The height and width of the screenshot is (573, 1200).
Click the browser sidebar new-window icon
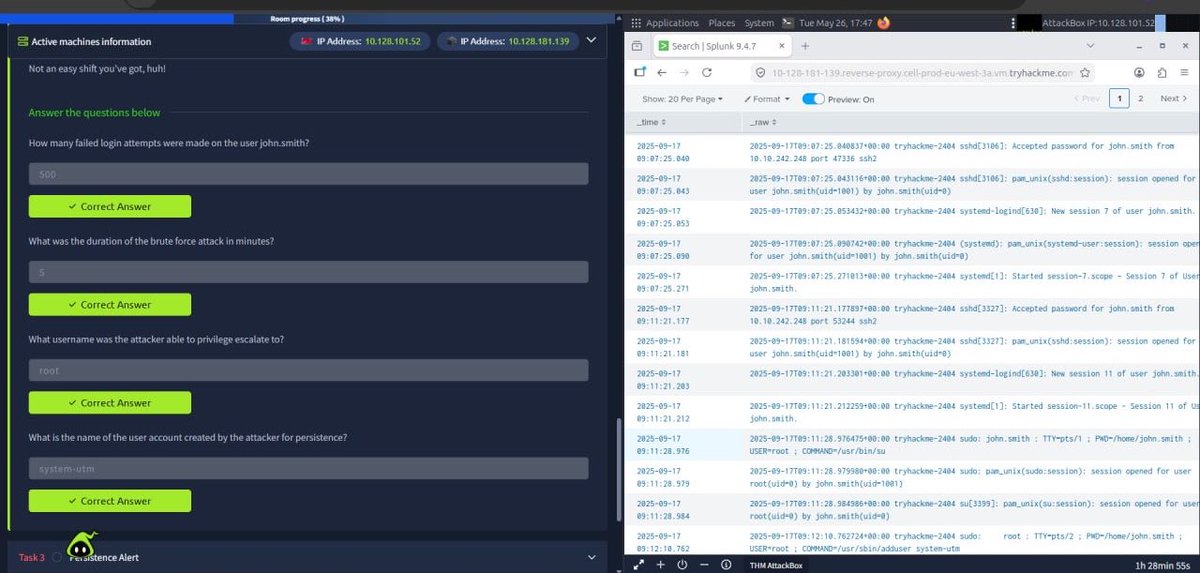[639, 73]
